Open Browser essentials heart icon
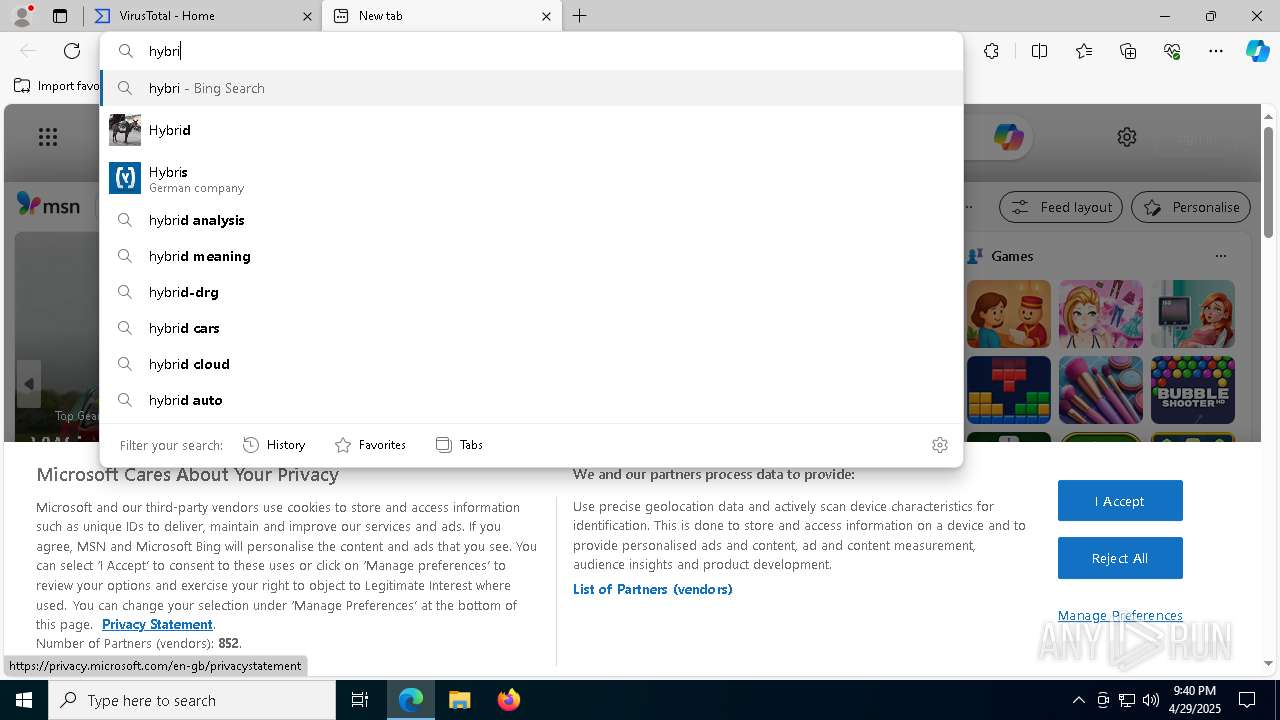Viewport: 1280px width, 720px height. pyautogui.click(x=1172, y=51)
